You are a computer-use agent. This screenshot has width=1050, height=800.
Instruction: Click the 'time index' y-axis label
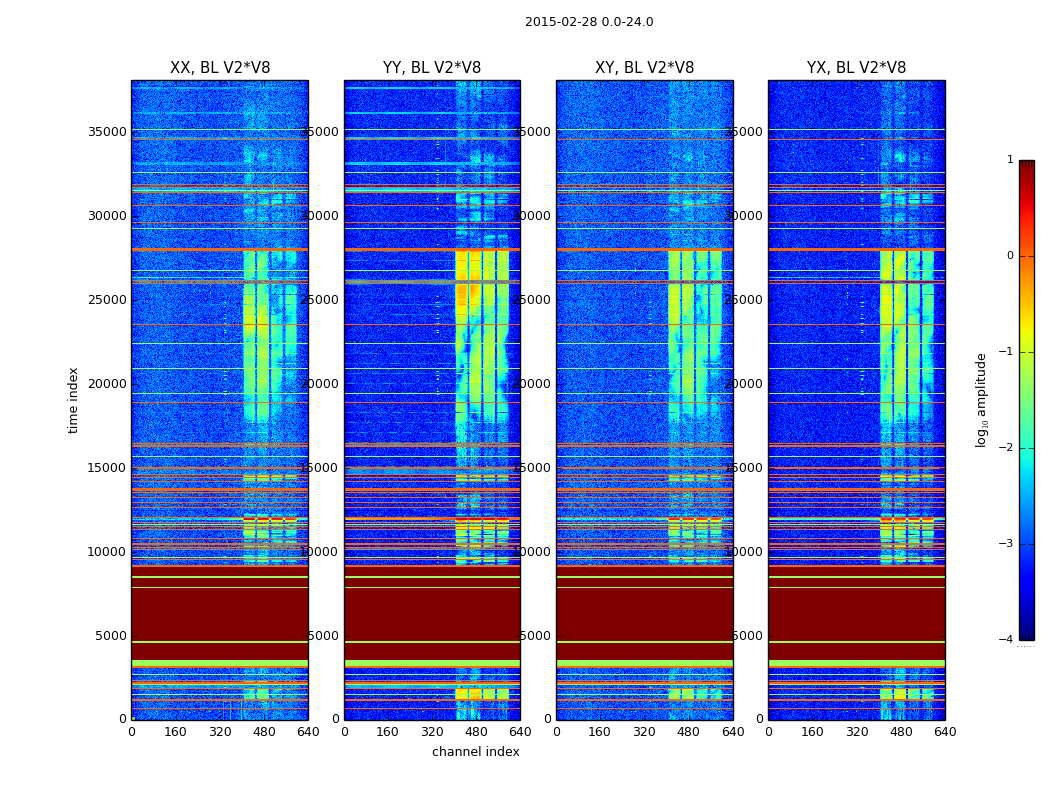[x=74, y=399]
